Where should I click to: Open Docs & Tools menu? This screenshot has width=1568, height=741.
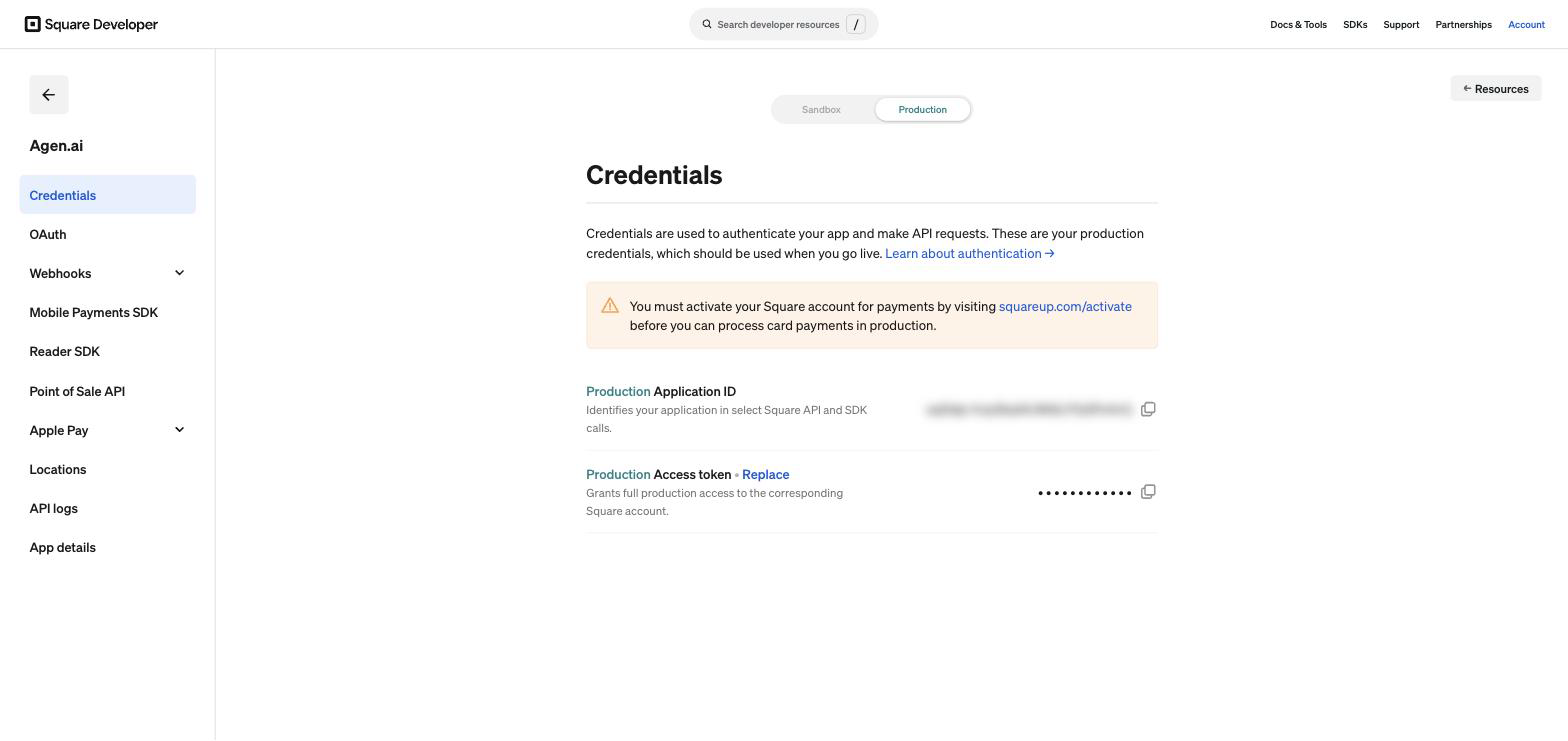coord(1298,24)
